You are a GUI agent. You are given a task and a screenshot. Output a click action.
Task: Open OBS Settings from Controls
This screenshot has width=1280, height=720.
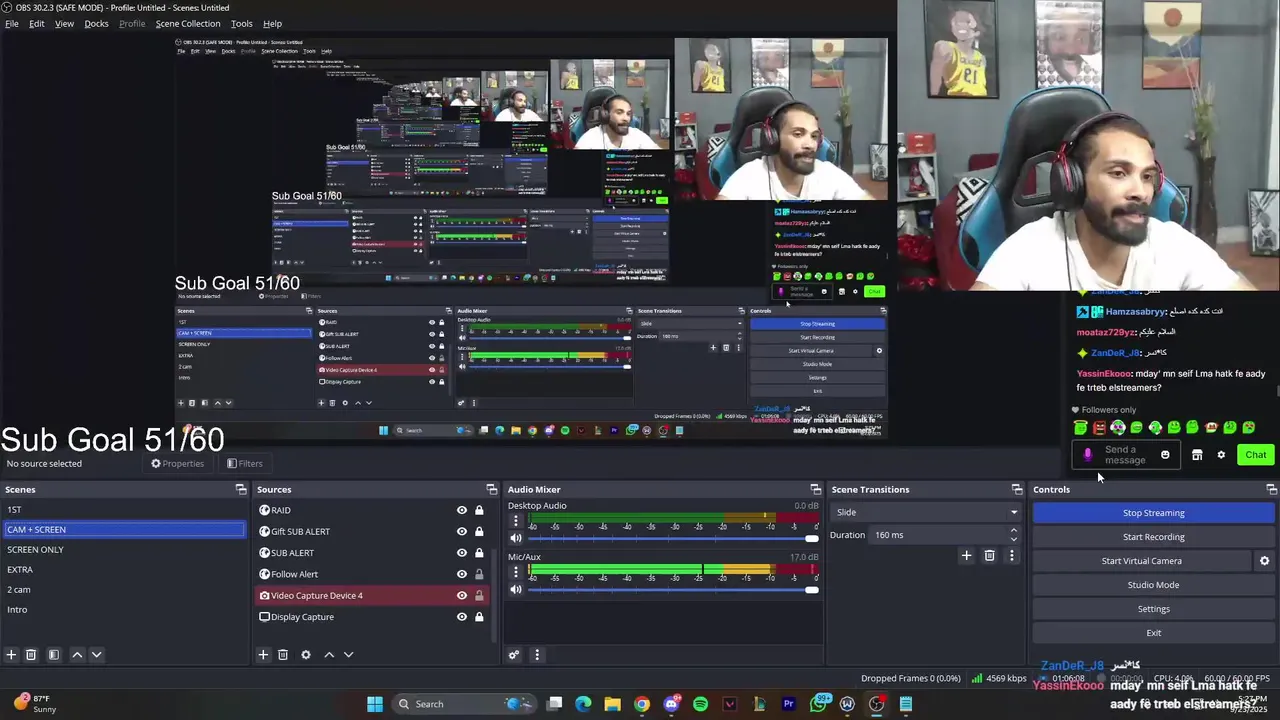(x=1153, y=609)
